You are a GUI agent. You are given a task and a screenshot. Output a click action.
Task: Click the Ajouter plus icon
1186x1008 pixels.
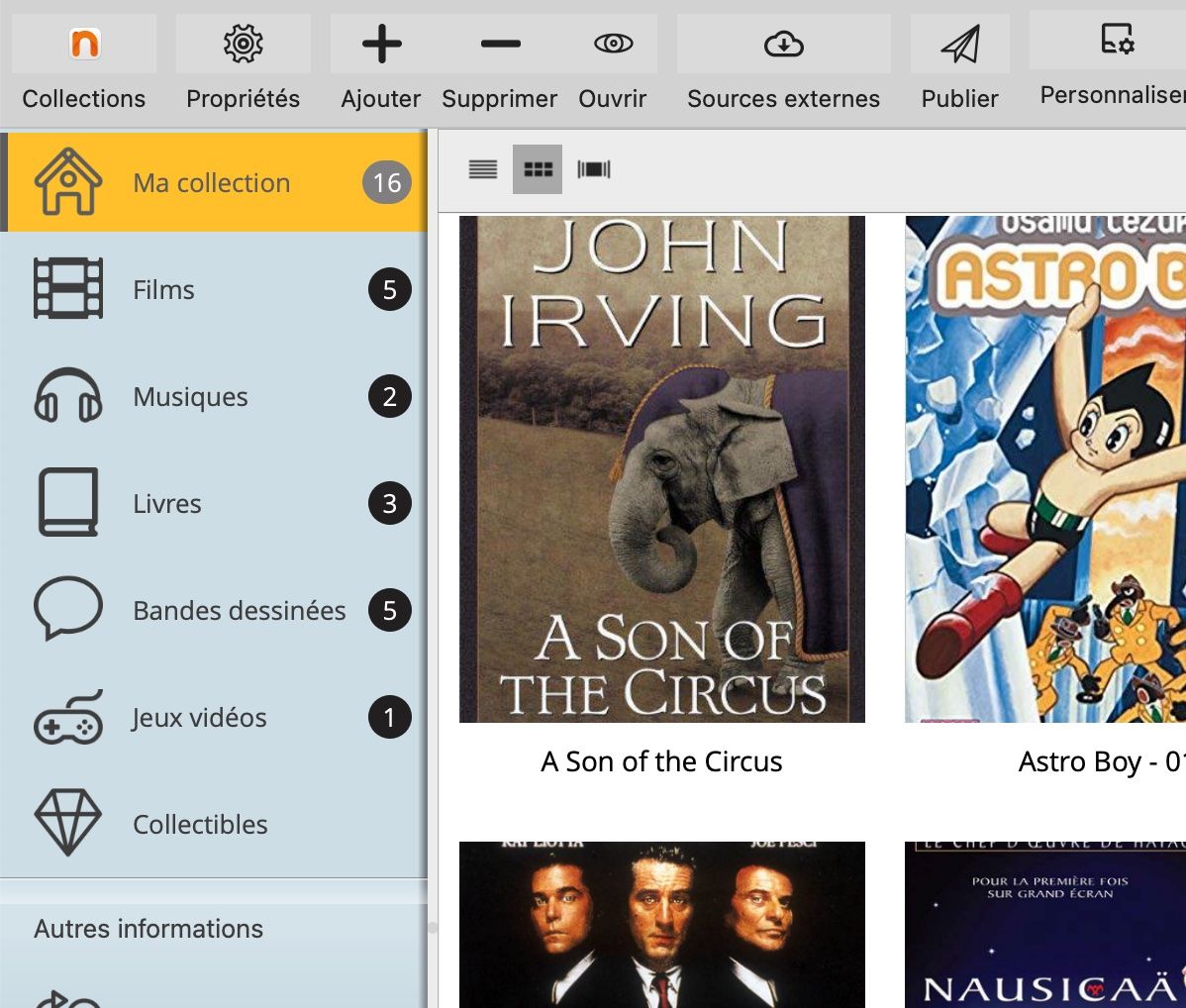point(381,45)
